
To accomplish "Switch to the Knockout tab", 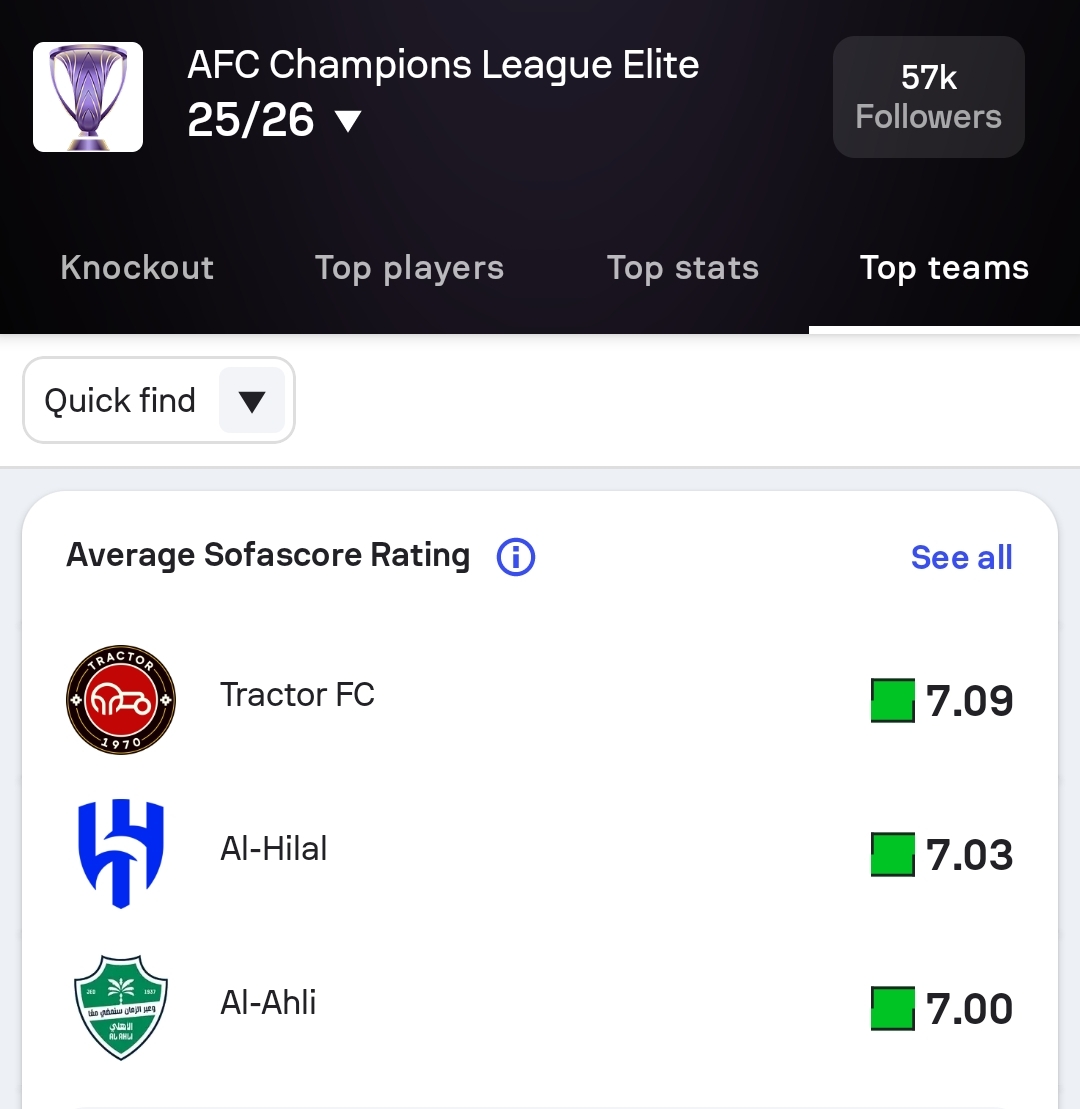I will point(137,268).
